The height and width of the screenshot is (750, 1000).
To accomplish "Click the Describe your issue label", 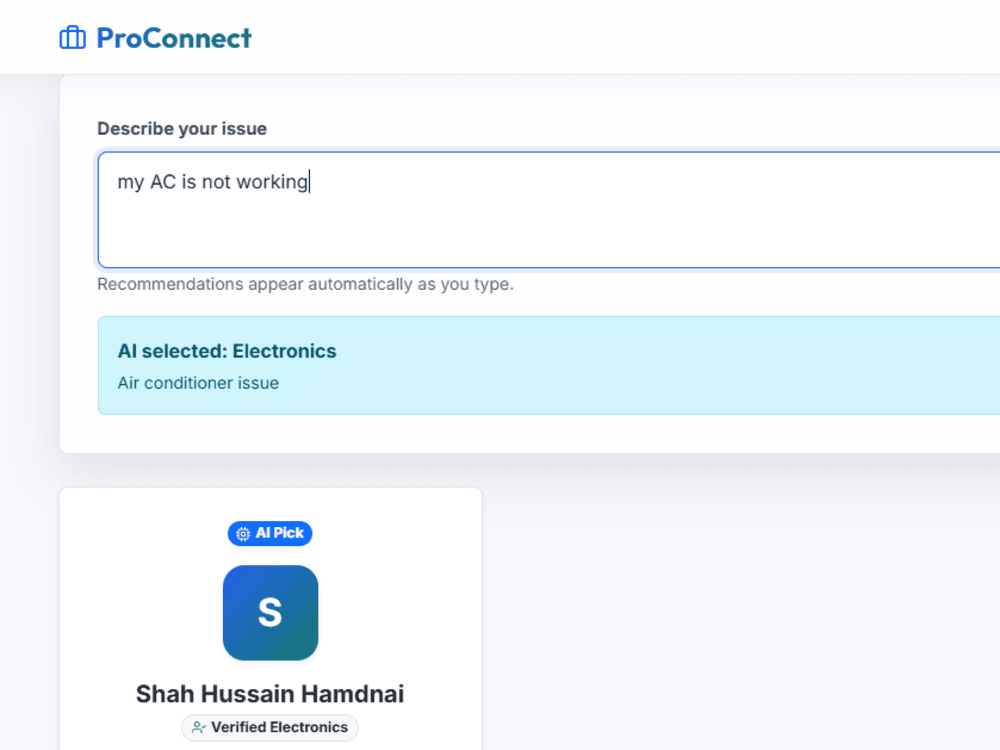I will click(182, 129).
